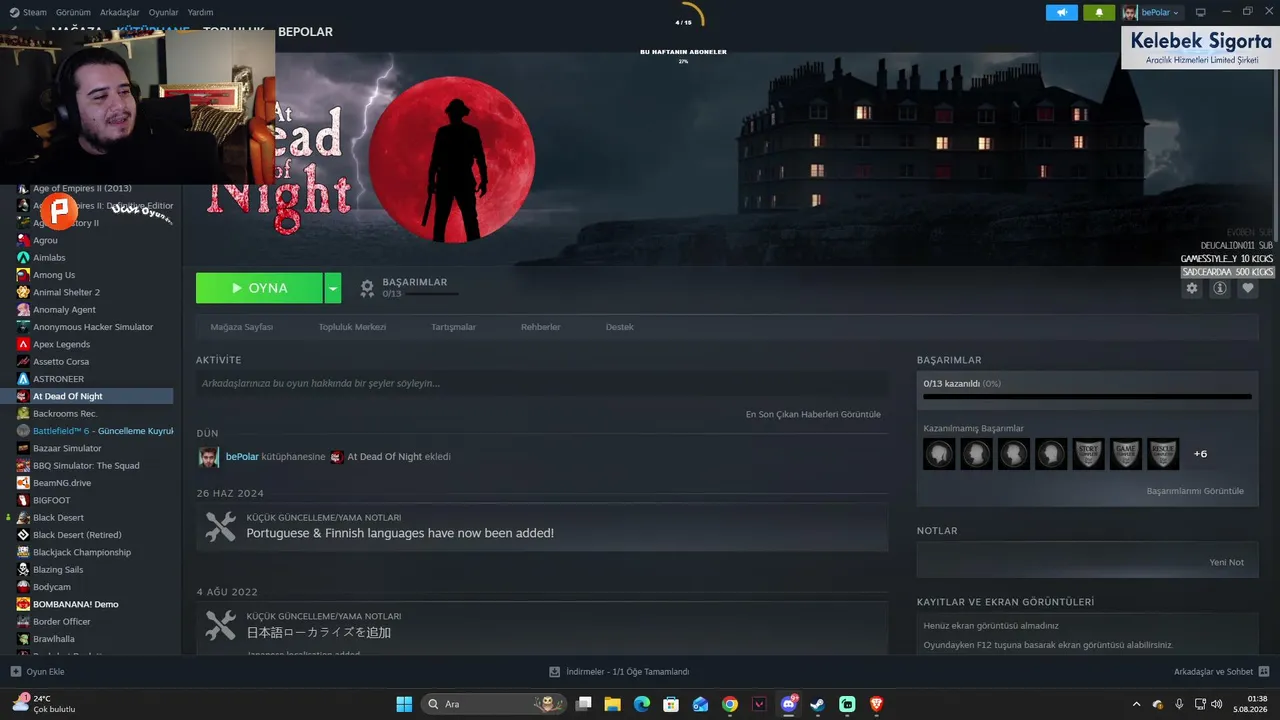Open Microsoft Edge from taskbar

642,704
